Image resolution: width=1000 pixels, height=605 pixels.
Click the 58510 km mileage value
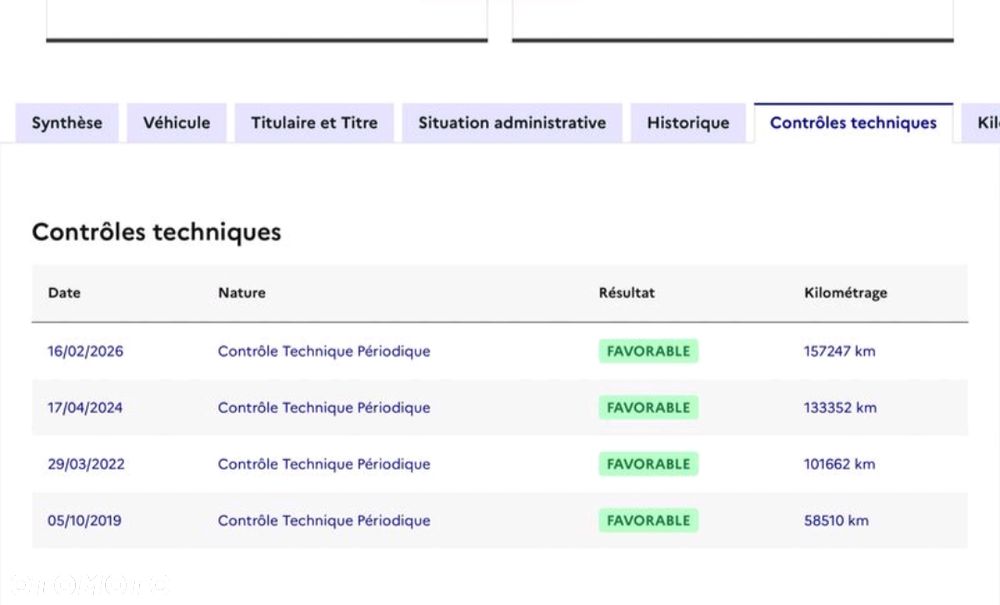[836, 520]
